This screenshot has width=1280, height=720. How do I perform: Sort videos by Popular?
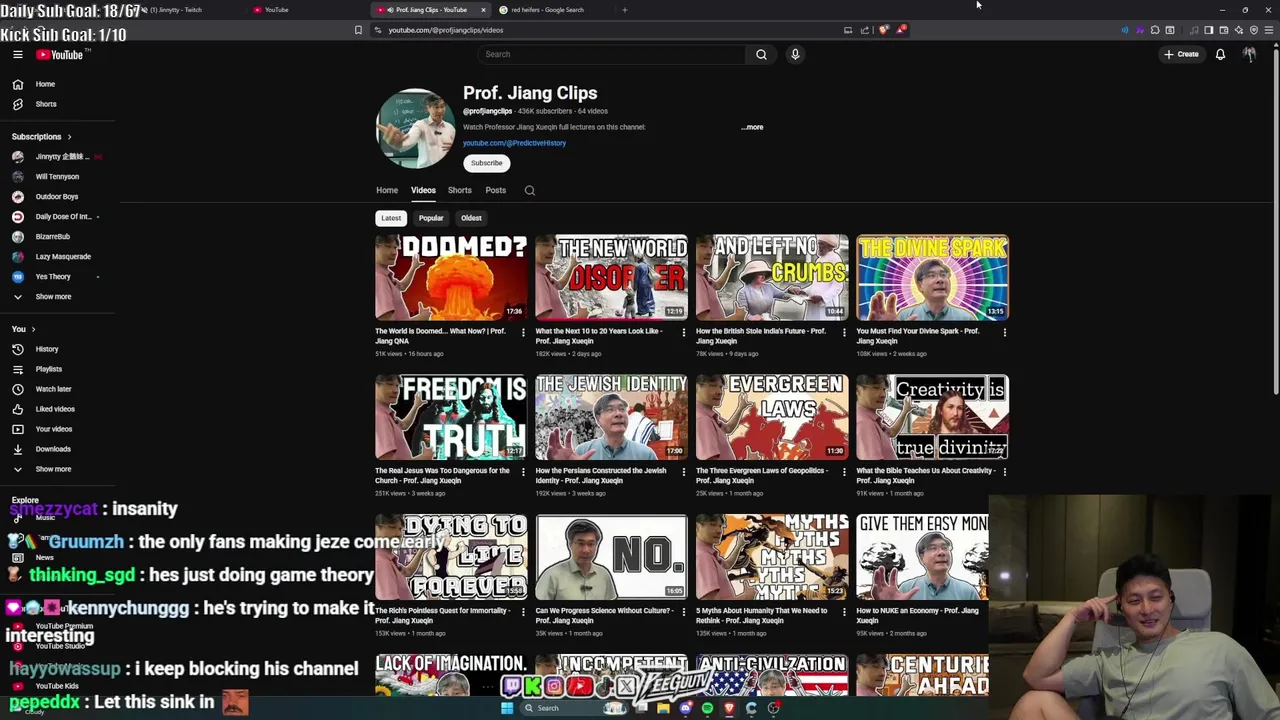tap(431, 218)
